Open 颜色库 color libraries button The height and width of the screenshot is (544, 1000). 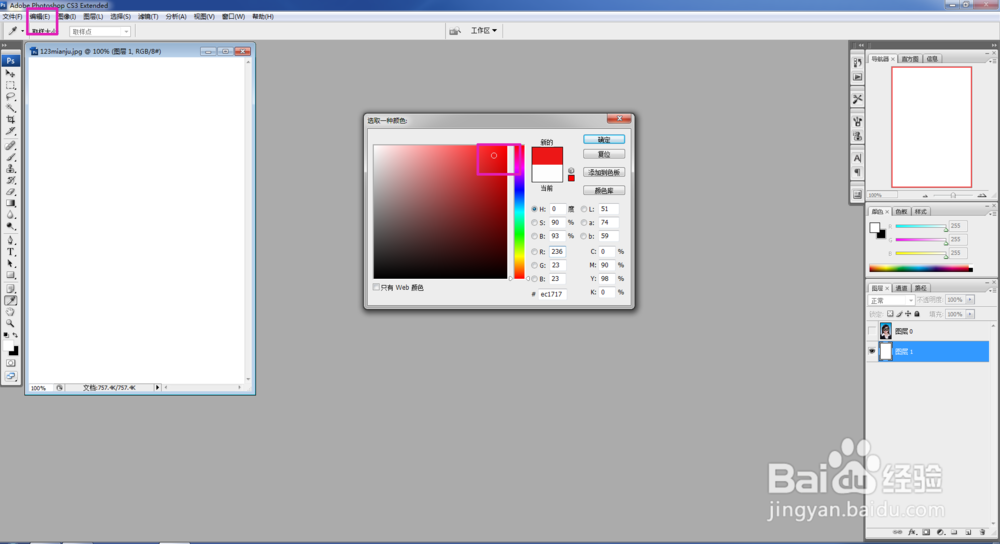pyautogui.click(x=604, y=191)
